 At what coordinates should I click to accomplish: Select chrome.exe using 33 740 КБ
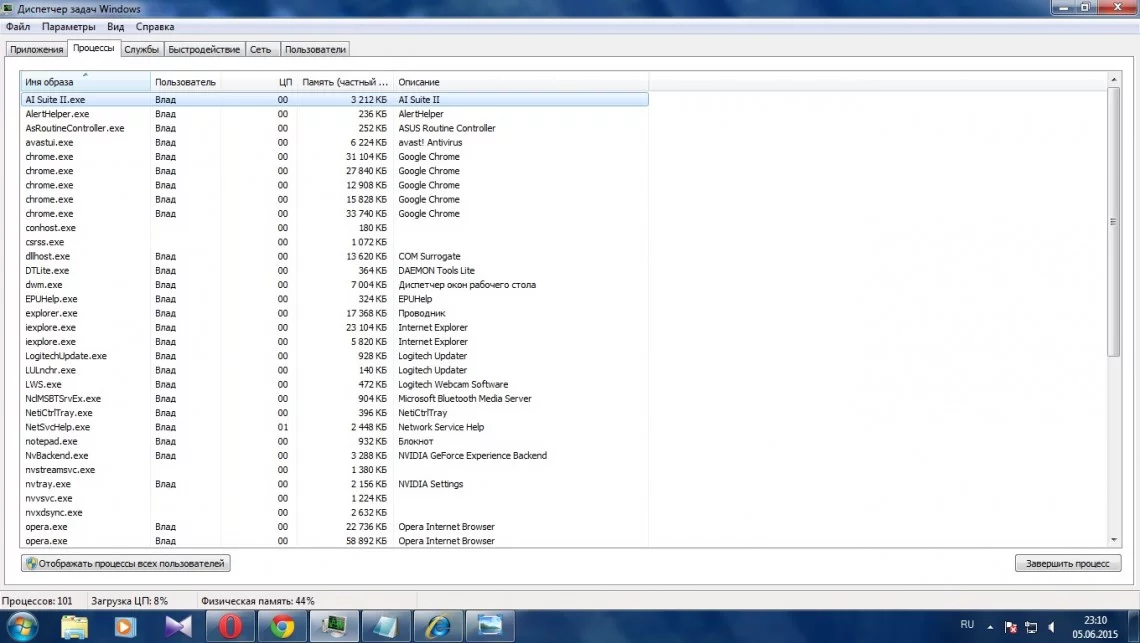[334, 214]
